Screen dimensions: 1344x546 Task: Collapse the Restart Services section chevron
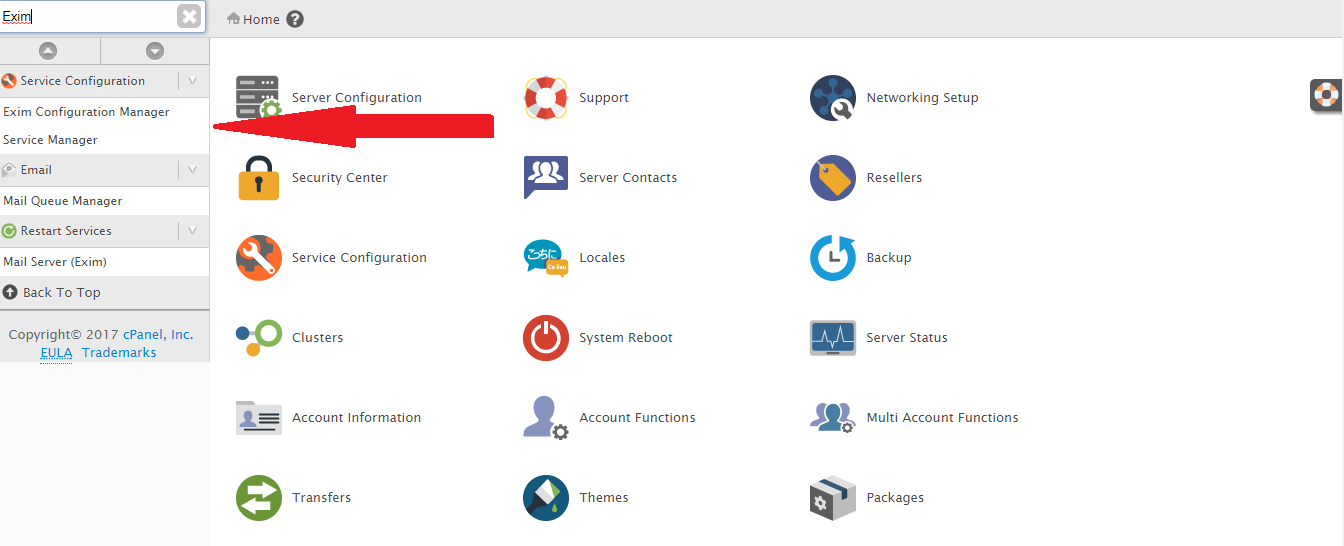[x=193, y=231]
